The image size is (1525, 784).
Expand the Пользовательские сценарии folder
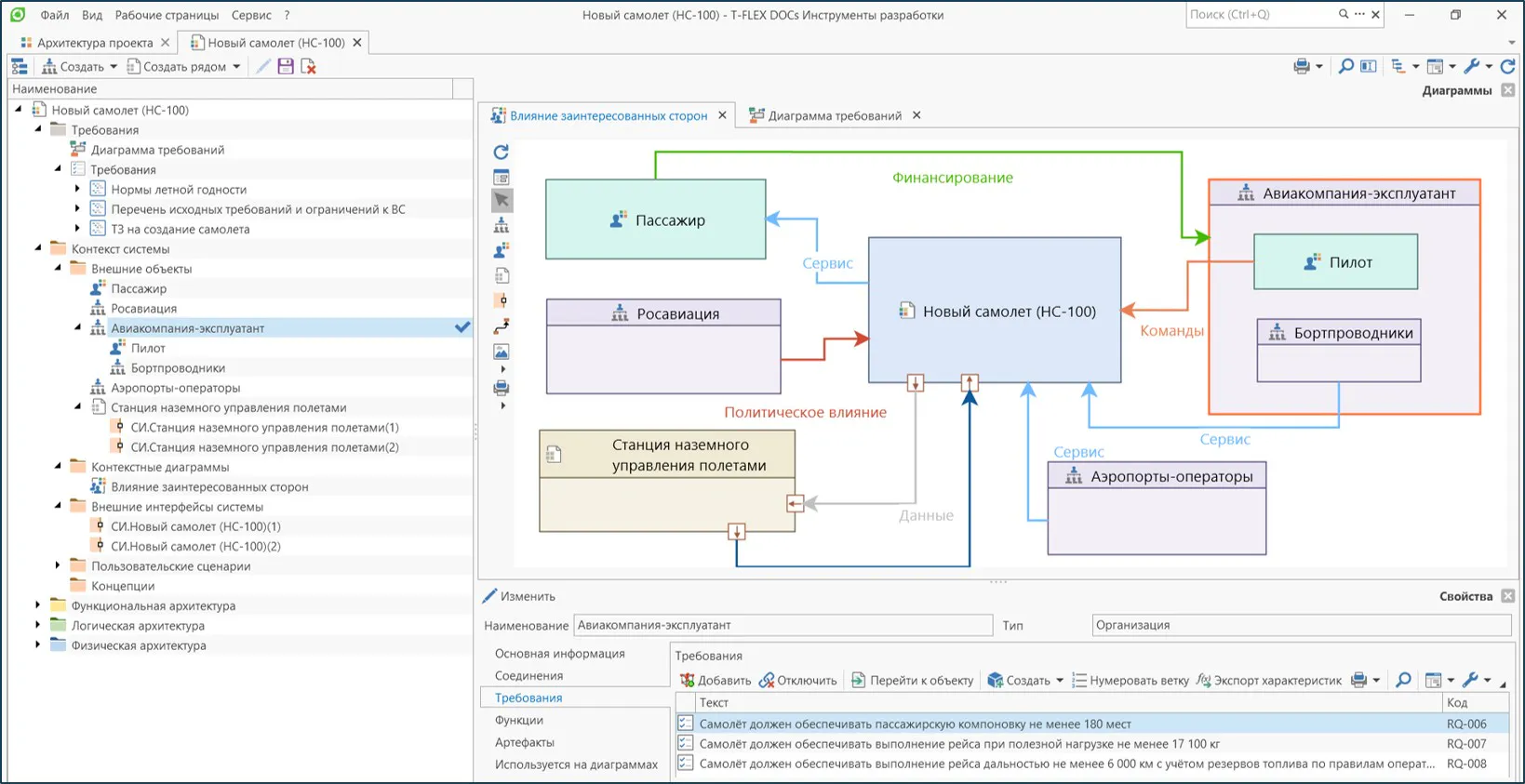click(x=58, y=565)
